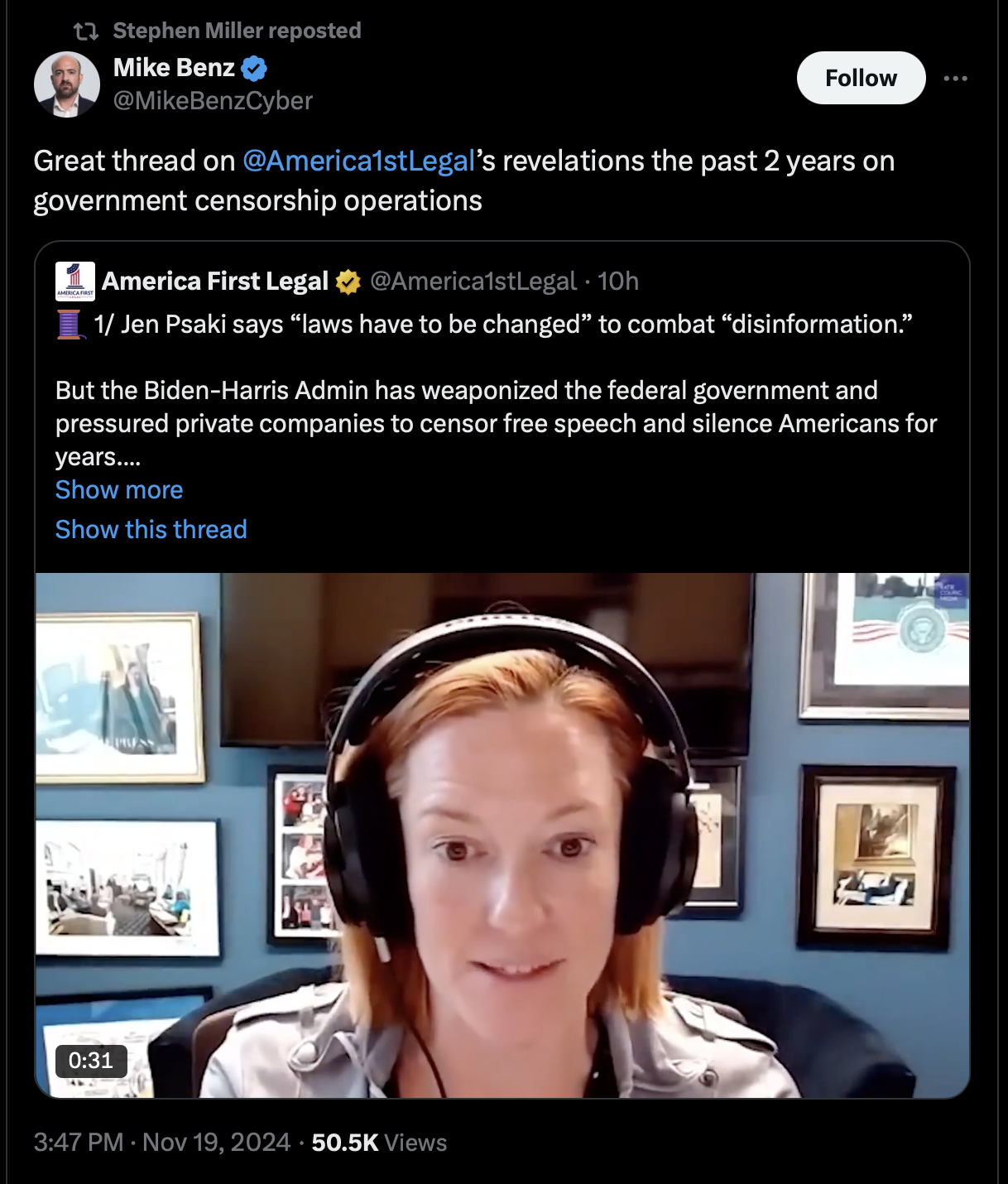
Task: Click the 0:31 video duration badge
Action: [x=91, y=1061]
